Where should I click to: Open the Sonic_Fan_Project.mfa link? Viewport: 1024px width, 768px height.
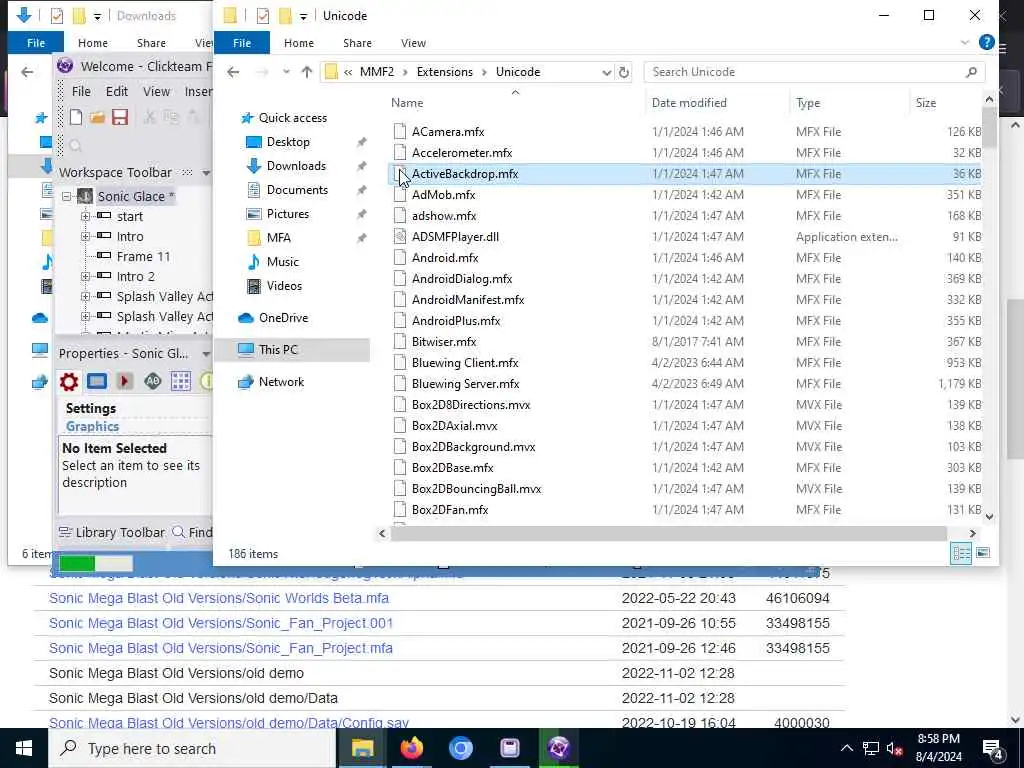point(221,648)
